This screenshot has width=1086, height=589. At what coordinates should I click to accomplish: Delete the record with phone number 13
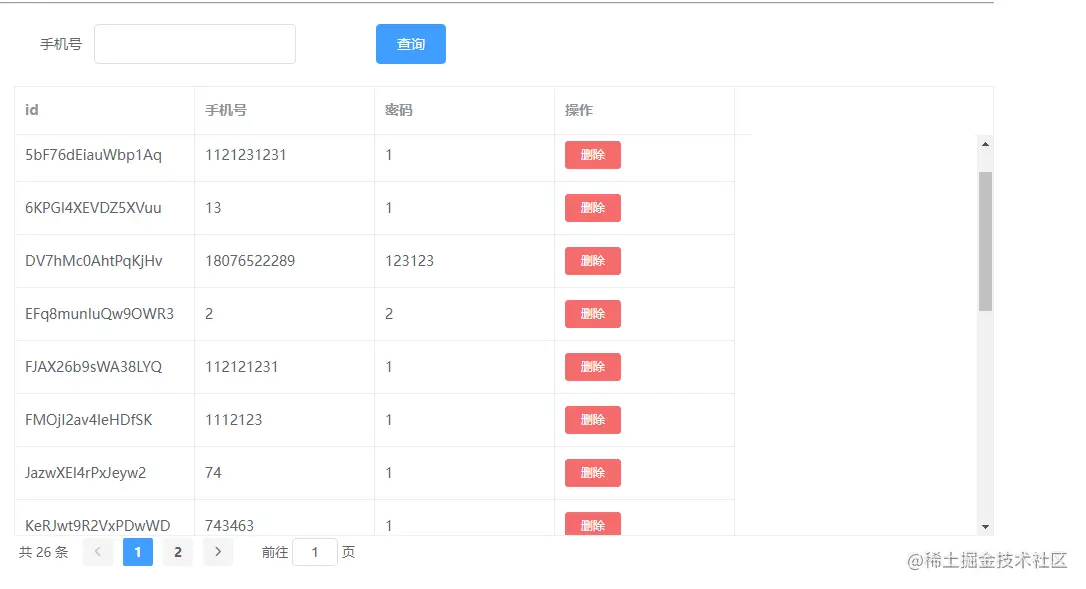pyautogui.click(x=592, y=207)
